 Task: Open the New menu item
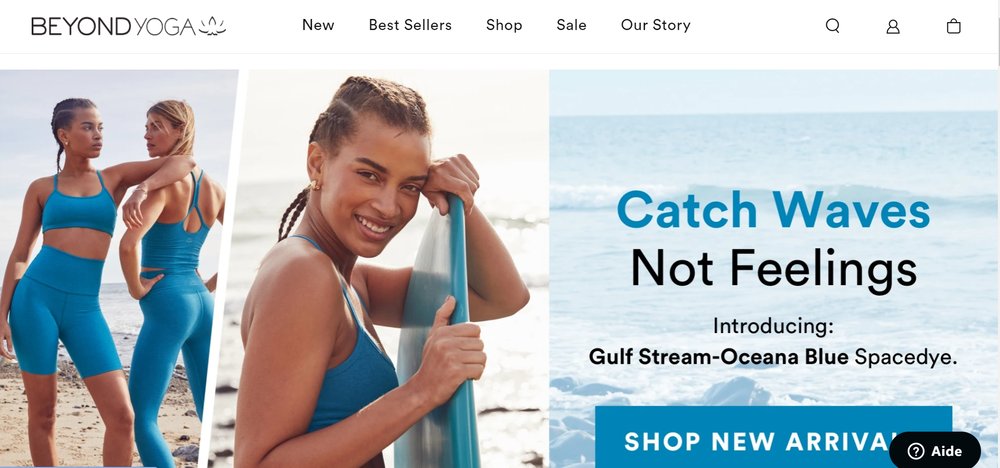coord(318,25)
